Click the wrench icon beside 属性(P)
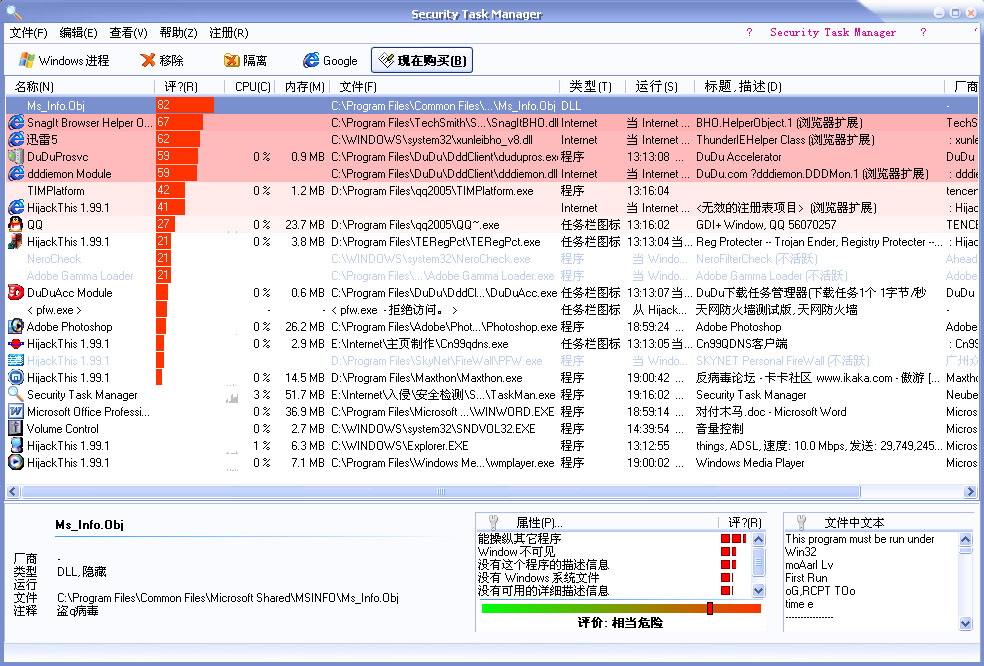This screenshot has height=666, width=984. point(493,522)
